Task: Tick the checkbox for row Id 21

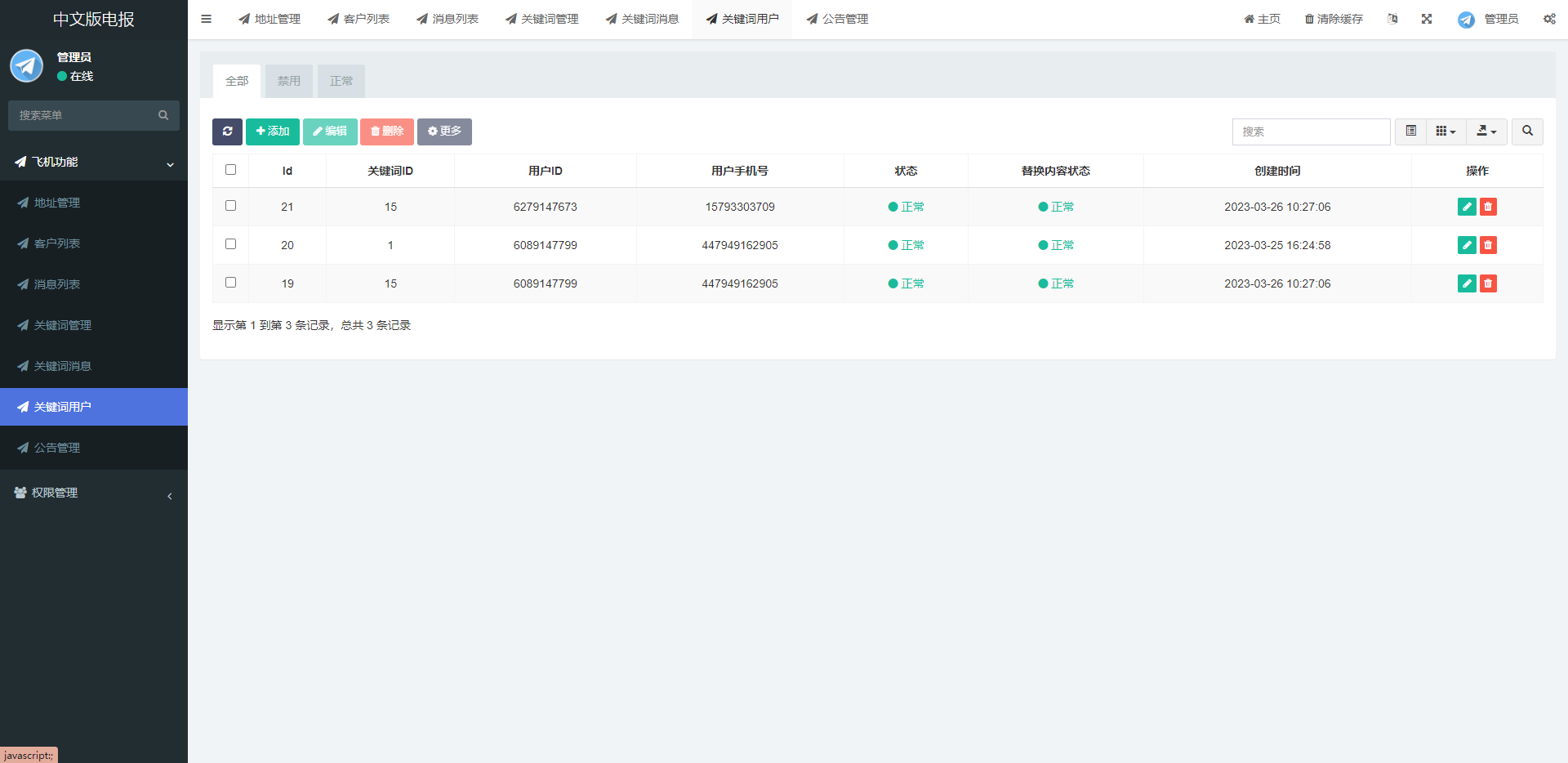Action: point(230,206)
